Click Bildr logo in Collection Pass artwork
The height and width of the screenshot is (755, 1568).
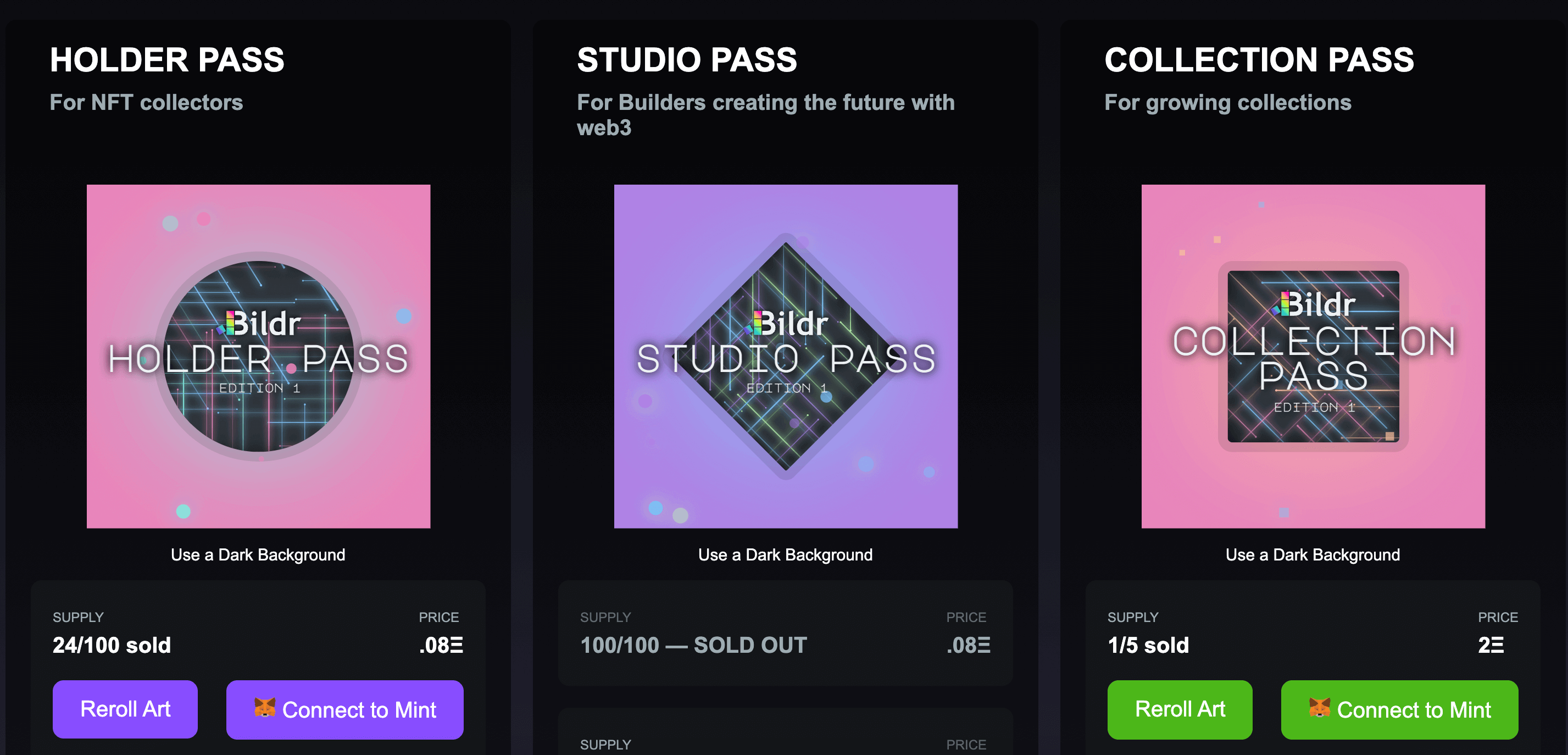tap(1314, 304)
